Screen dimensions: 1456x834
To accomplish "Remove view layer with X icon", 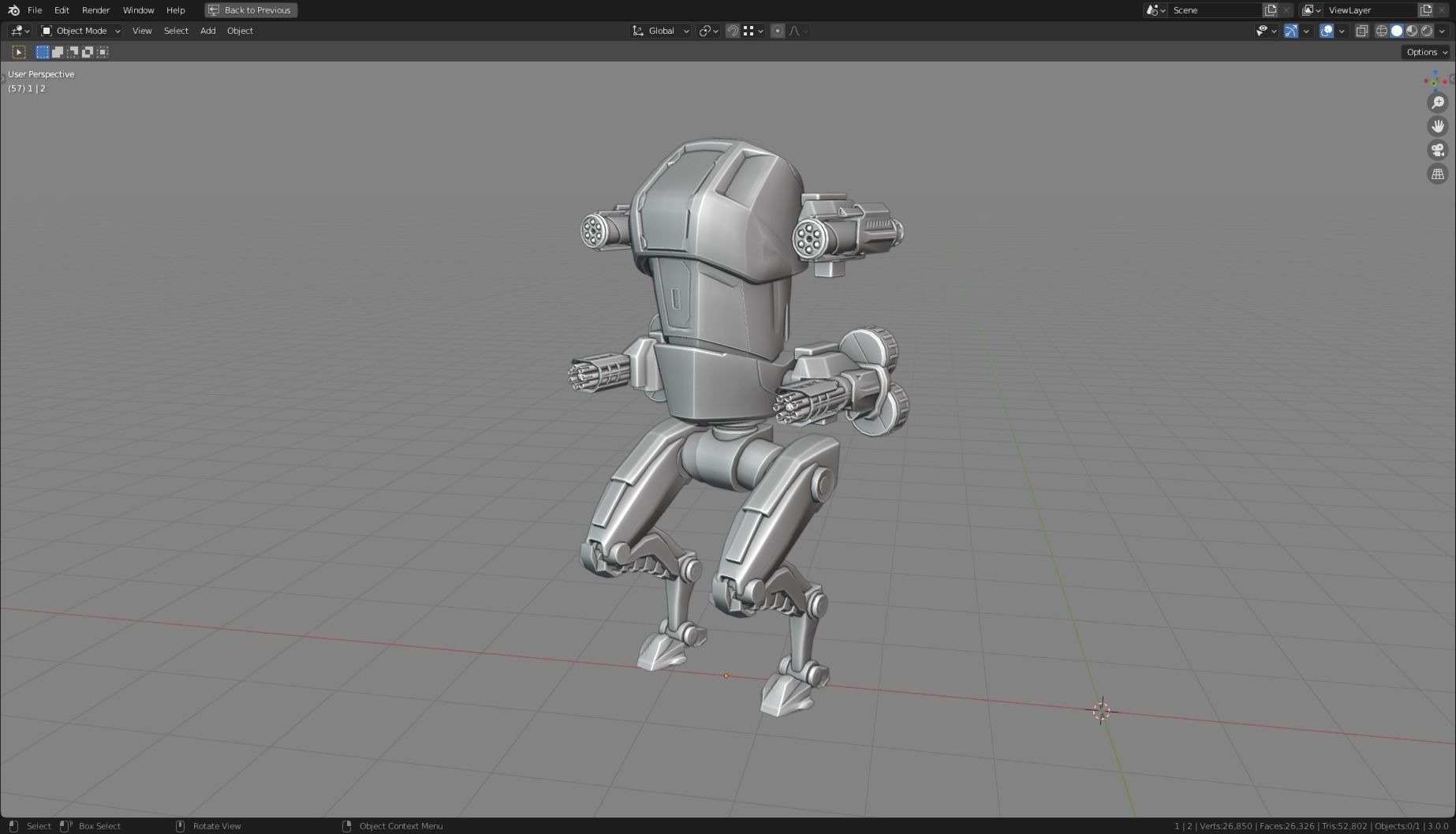I will (1442, 10).
